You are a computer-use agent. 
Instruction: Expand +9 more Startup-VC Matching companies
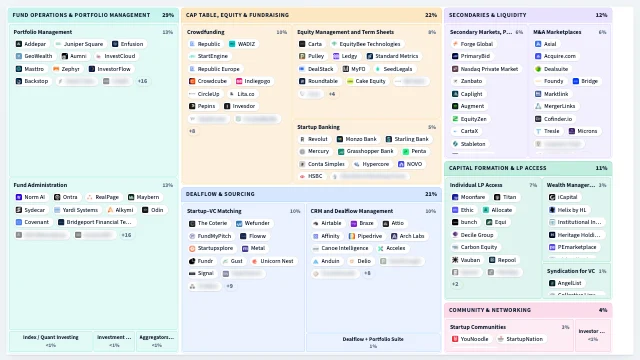coord(230,286)
